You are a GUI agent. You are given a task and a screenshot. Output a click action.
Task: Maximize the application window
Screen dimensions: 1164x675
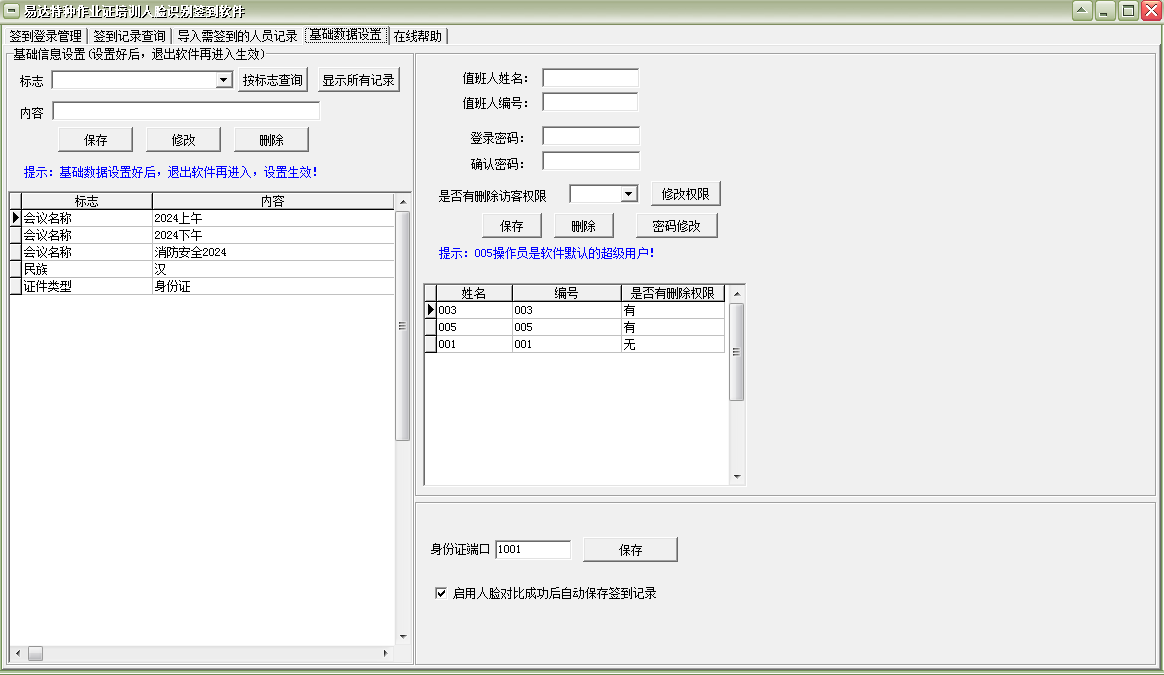(x=1128, y=10)
